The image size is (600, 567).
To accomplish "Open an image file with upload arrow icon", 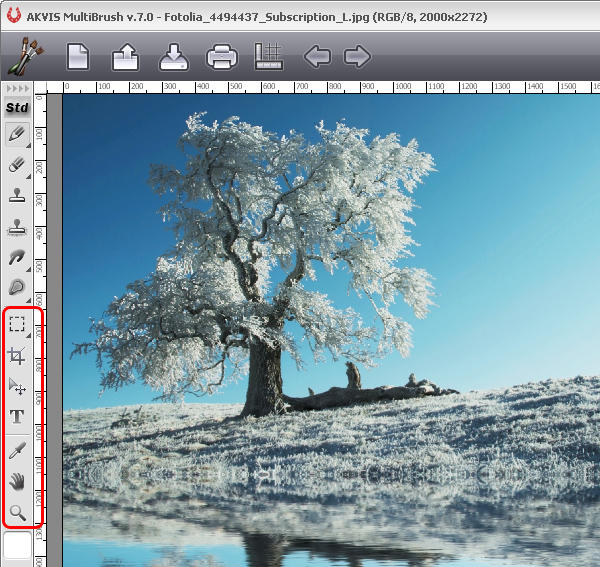I will [126, 57].
